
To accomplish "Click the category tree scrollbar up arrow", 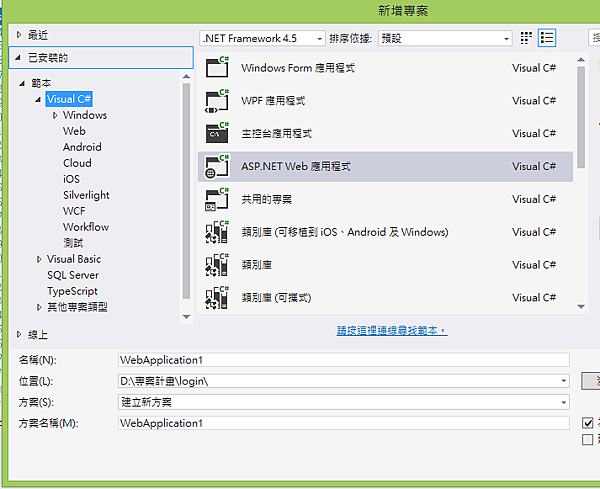I will click(186, 77).
